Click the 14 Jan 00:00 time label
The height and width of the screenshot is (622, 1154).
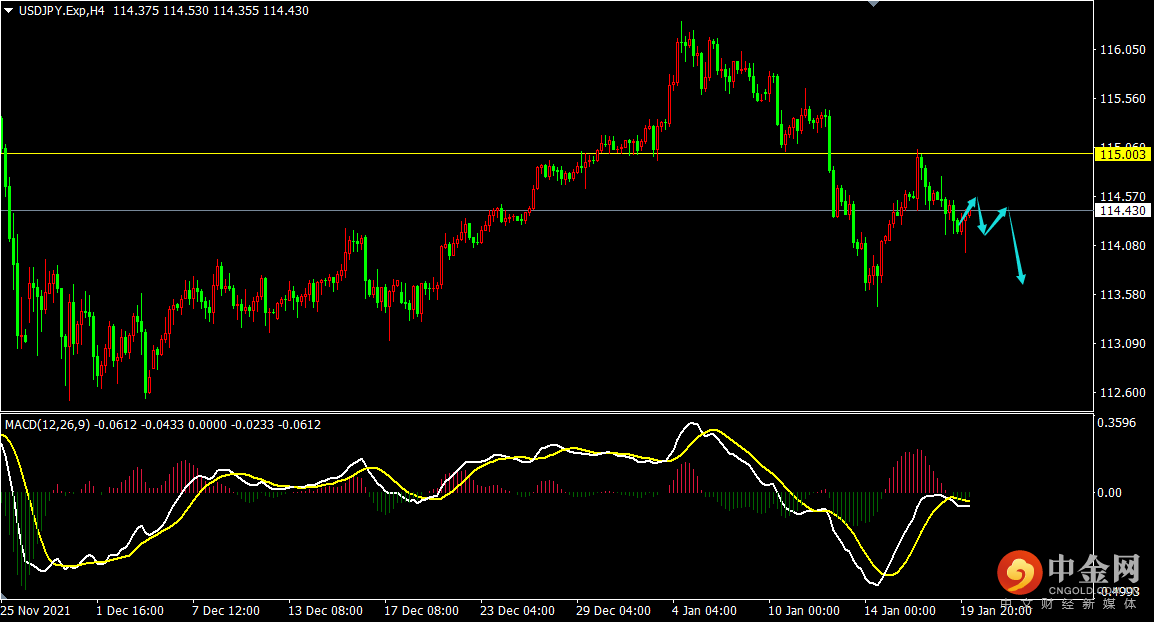[899, 610]
